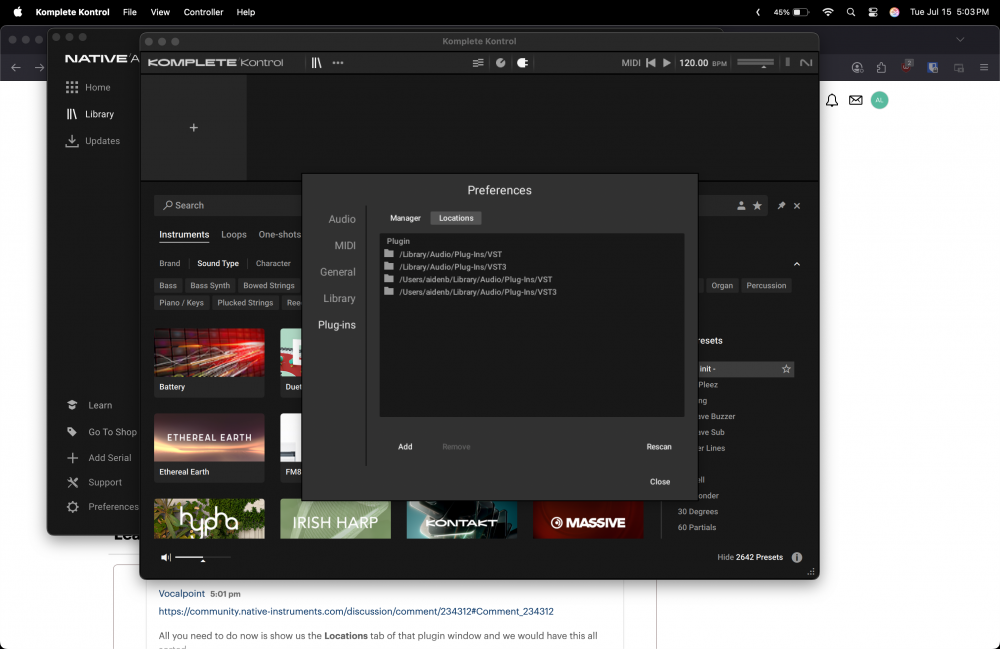Select the Ethereal Earth instrument thumbnail
This screenshot has height=649, width=1000.
click(x=209, y=446)
